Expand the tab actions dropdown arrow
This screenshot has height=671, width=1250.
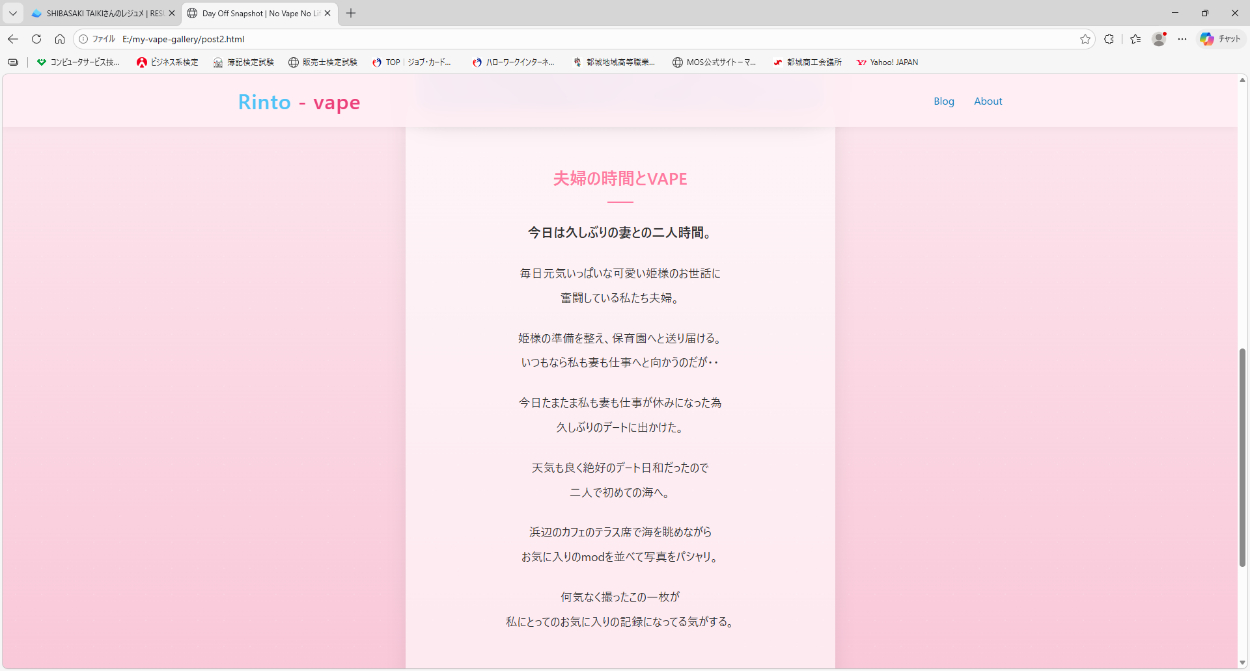point(13,13)
